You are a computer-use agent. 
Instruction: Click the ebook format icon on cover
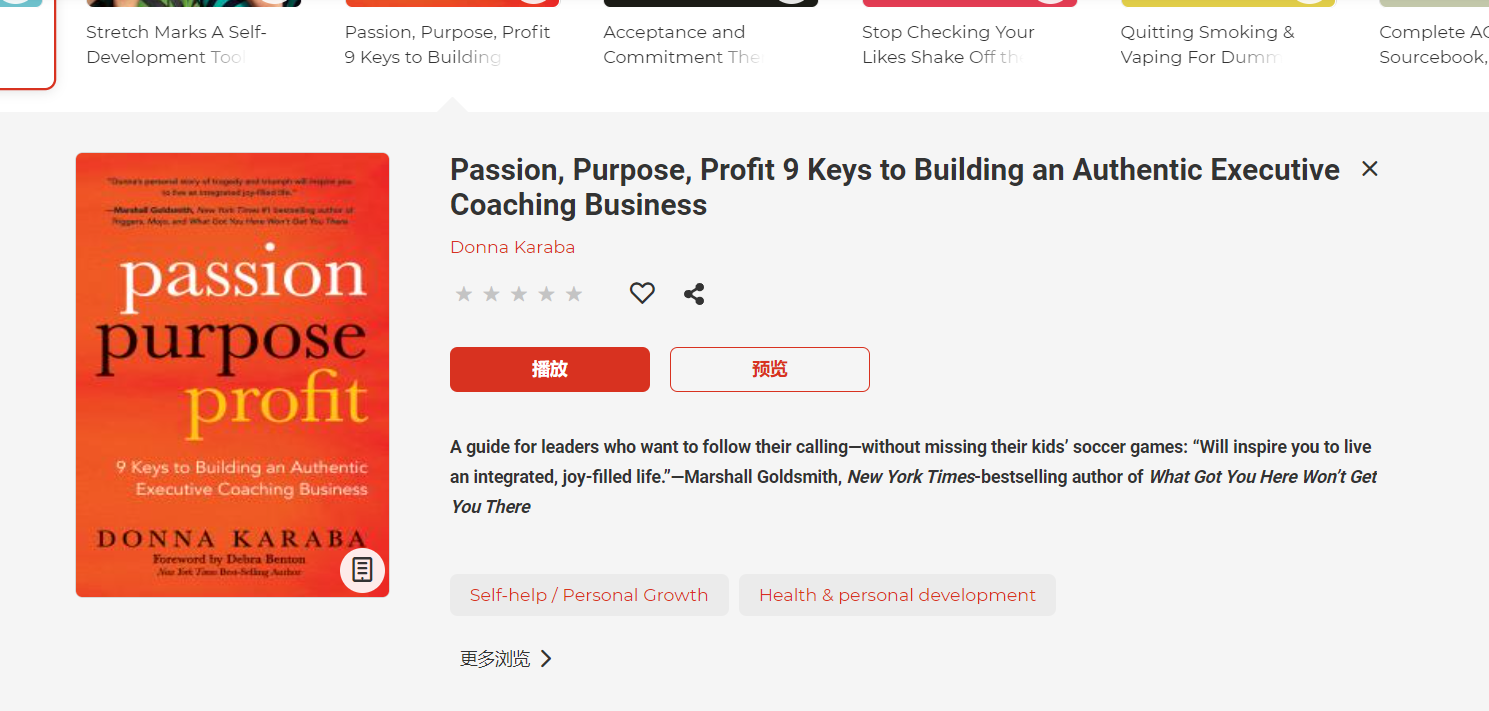362,570
